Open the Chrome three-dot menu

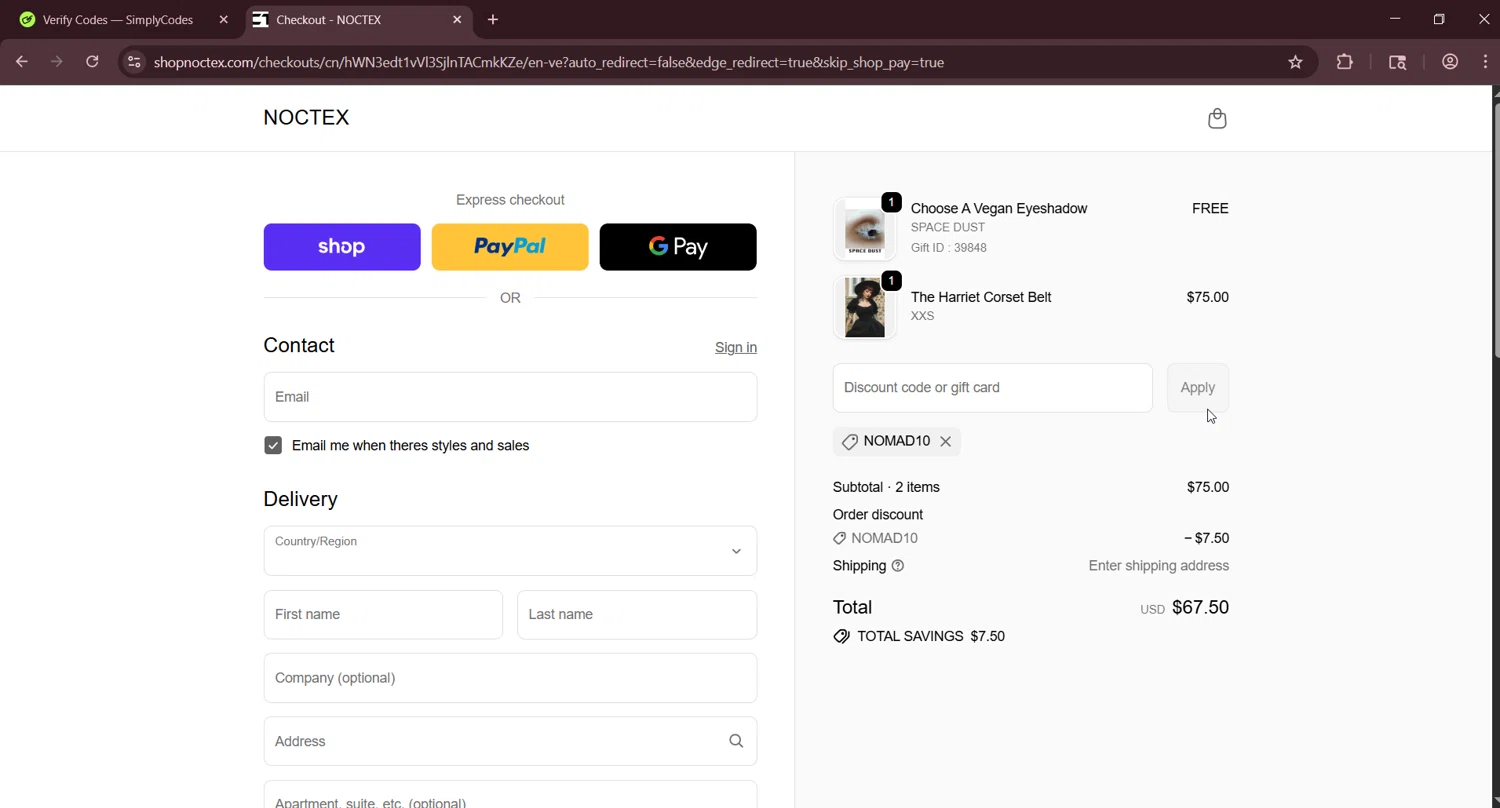click(x=1485, y=62)
